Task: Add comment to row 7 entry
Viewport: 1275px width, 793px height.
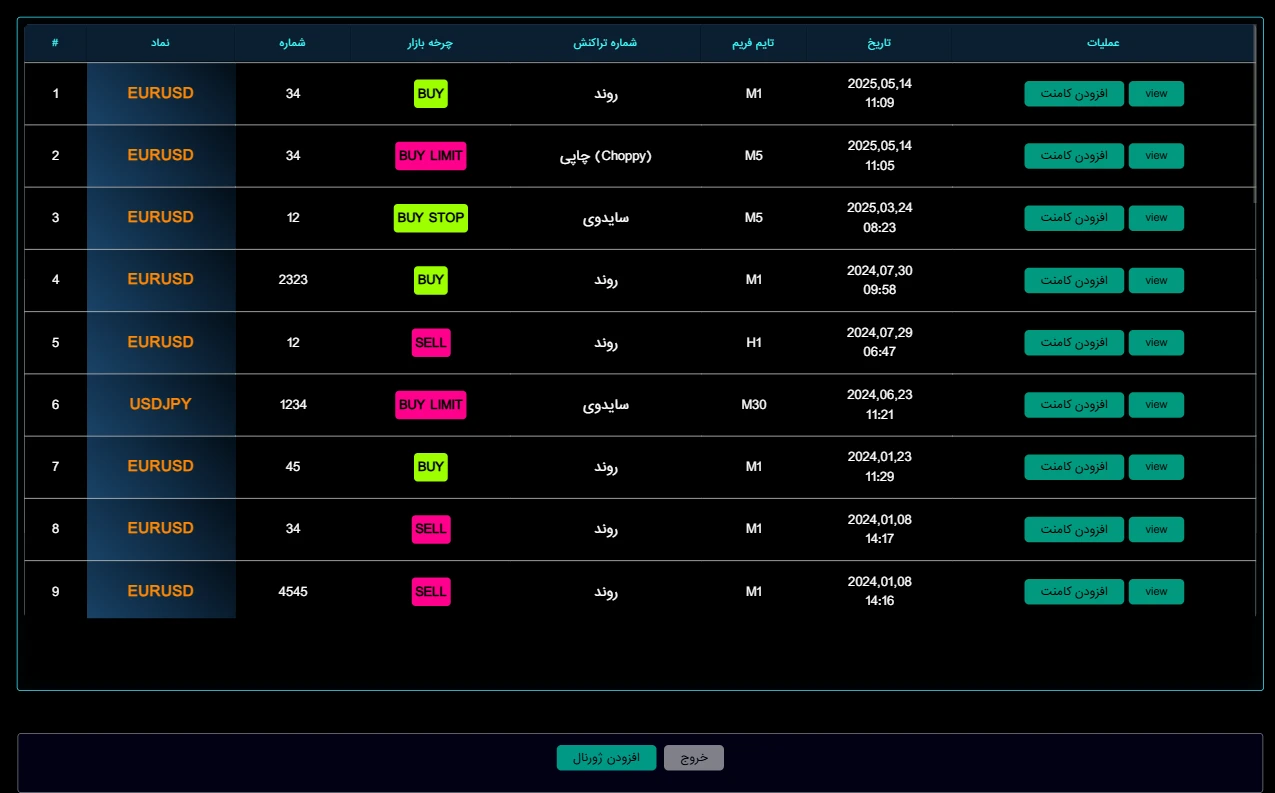Action: (x=1073, y=467)
